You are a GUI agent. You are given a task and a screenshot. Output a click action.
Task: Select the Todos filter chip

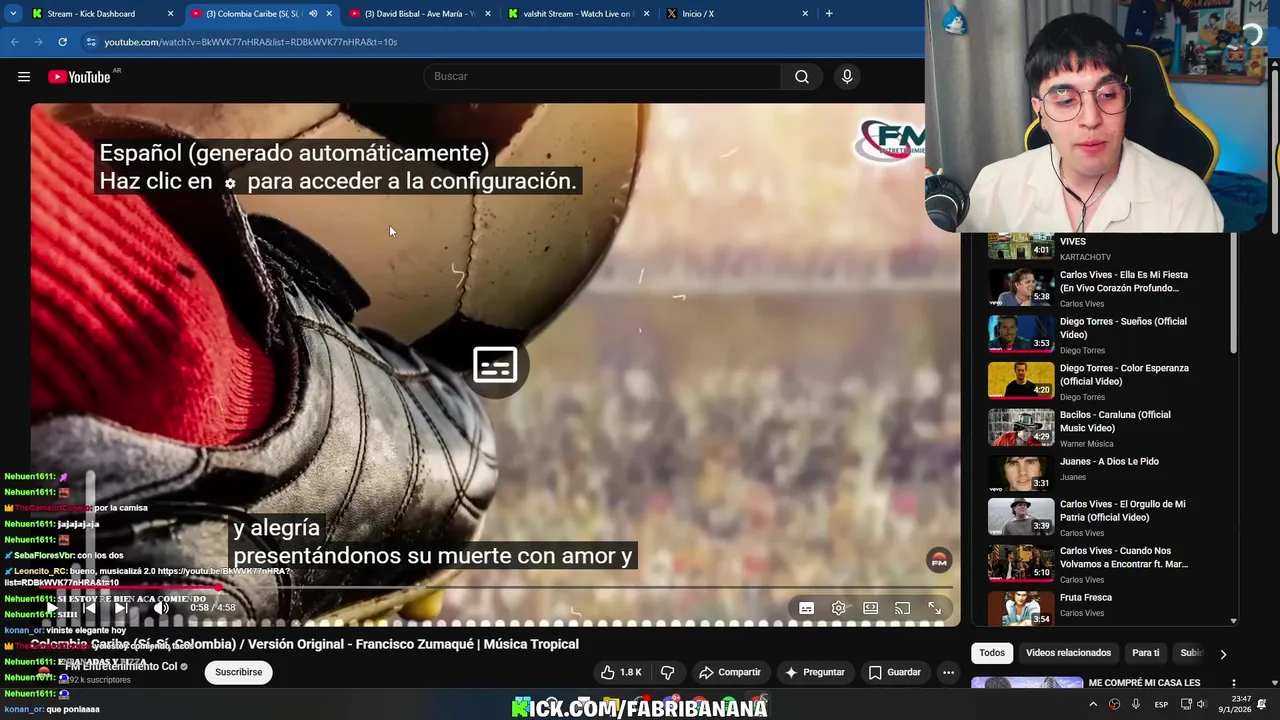coord(992,653)
